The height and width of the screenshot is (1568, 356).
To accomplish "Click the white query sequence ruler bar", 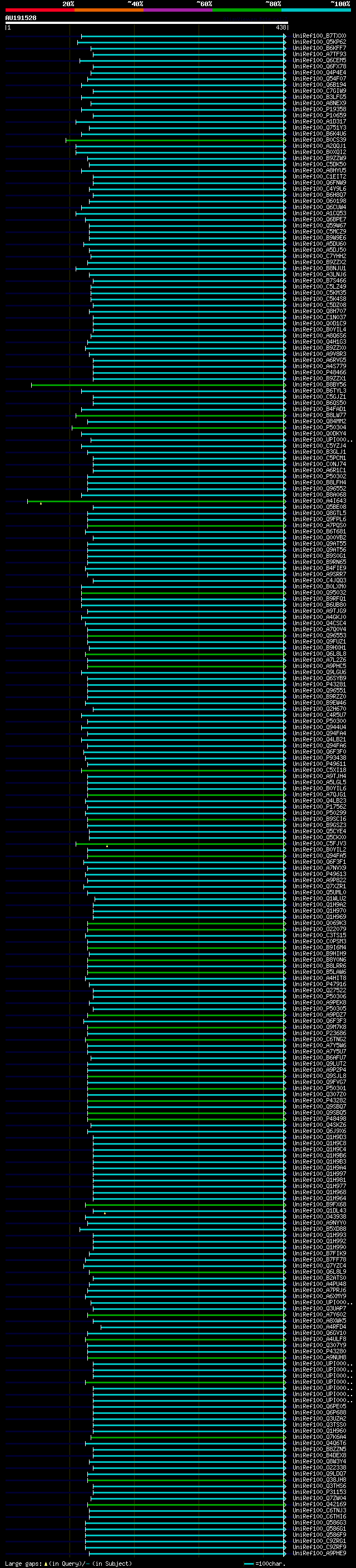I will click(146, 22).
